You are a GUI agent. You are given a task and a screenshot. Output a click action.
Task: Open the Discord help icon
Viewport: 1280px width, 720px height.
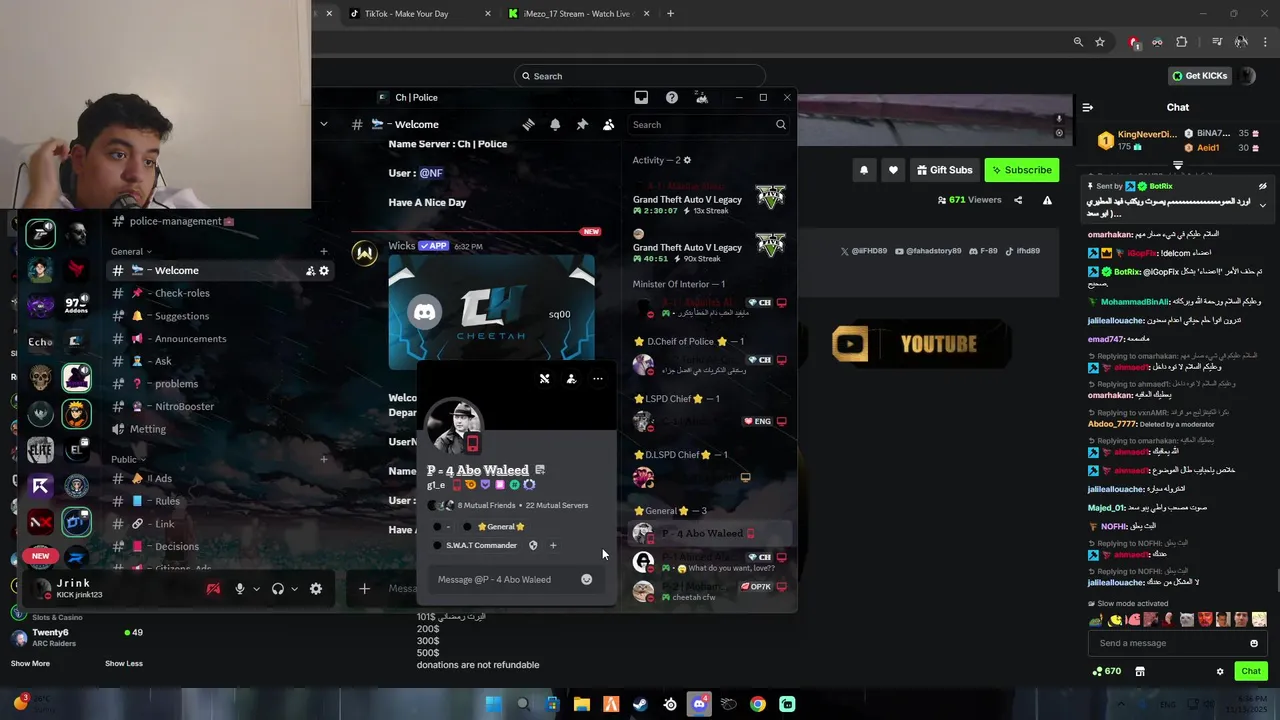[672, 97]
